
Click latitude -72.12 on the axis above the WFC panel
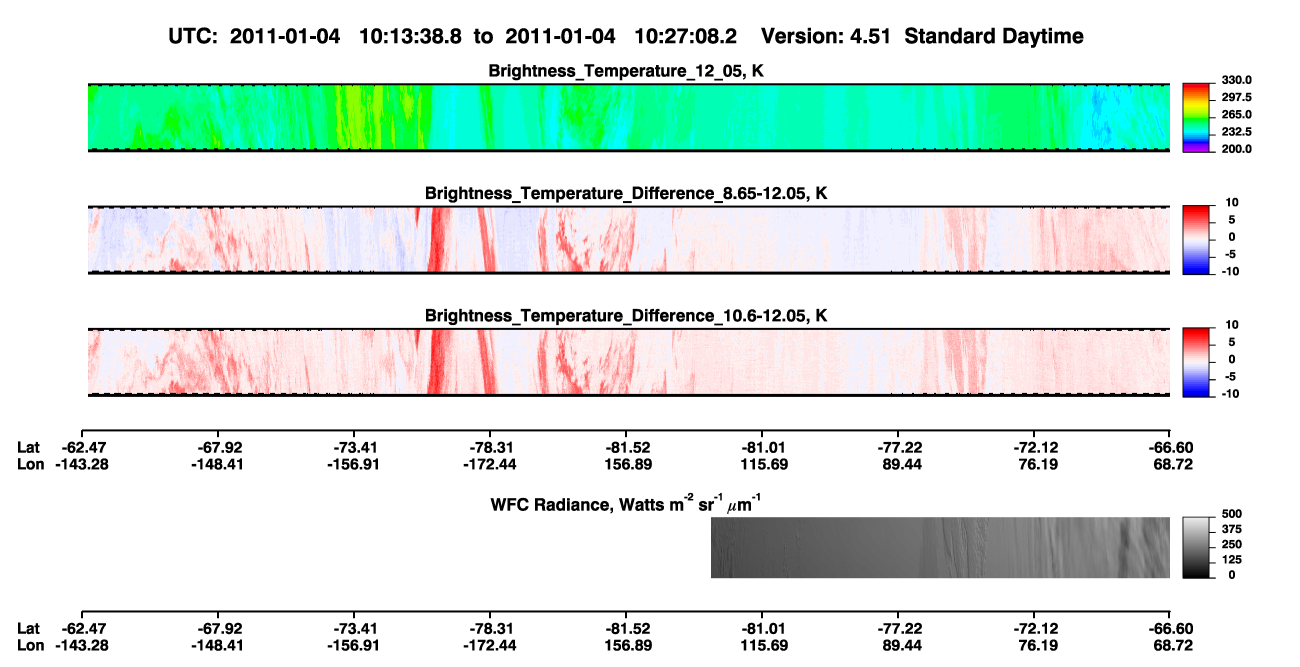click(x=1035, y=446)
